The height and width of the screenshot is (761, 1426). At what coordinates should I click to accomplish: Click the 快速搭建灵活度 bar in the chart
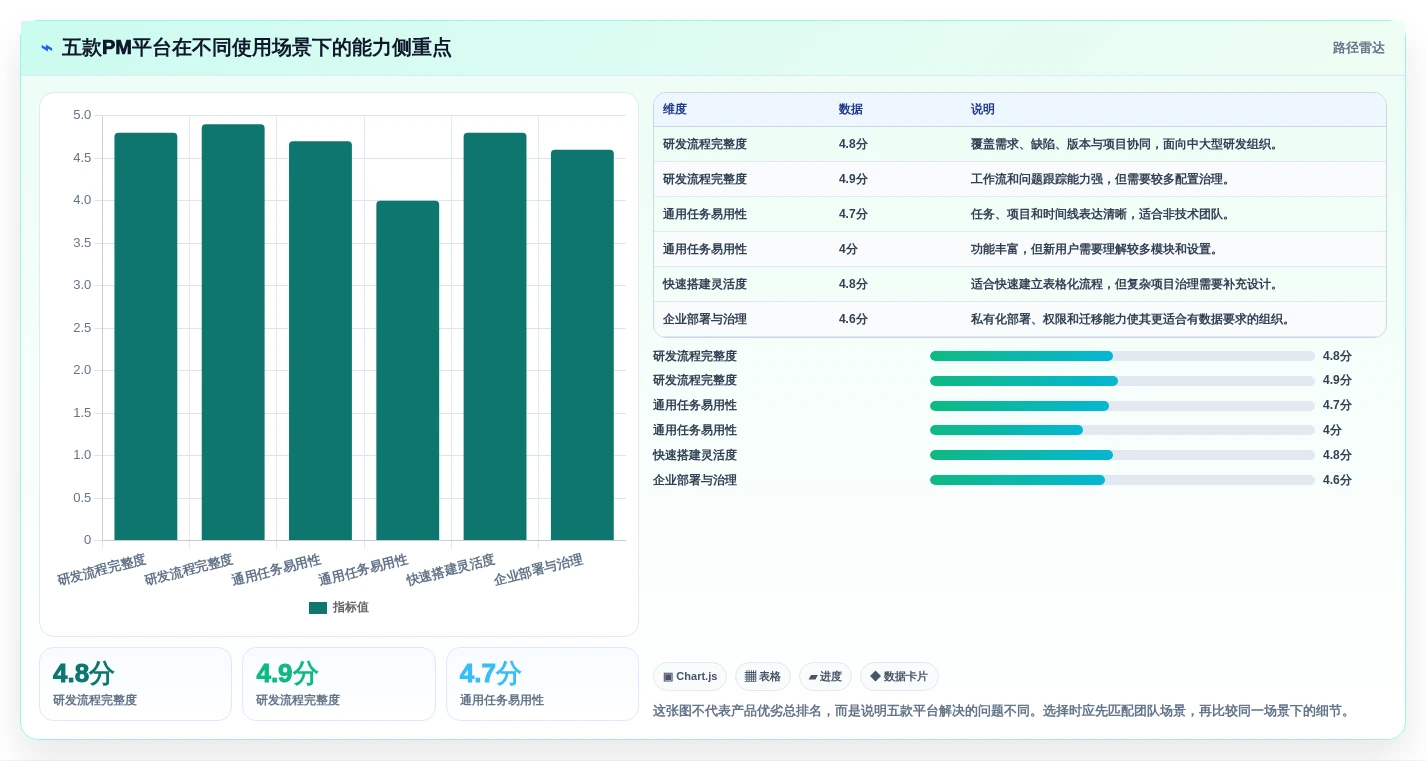(495, 337)
